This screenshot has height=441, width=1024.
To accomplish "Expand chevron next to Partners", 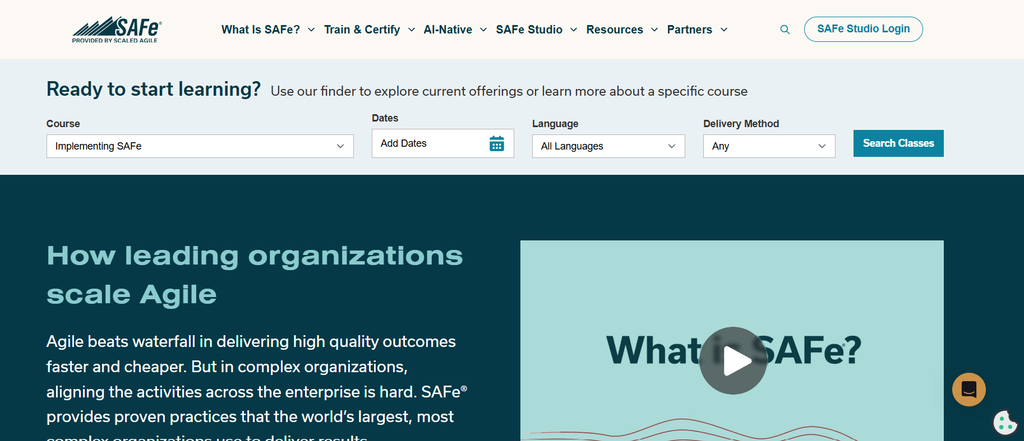I will tap(724, 29).
